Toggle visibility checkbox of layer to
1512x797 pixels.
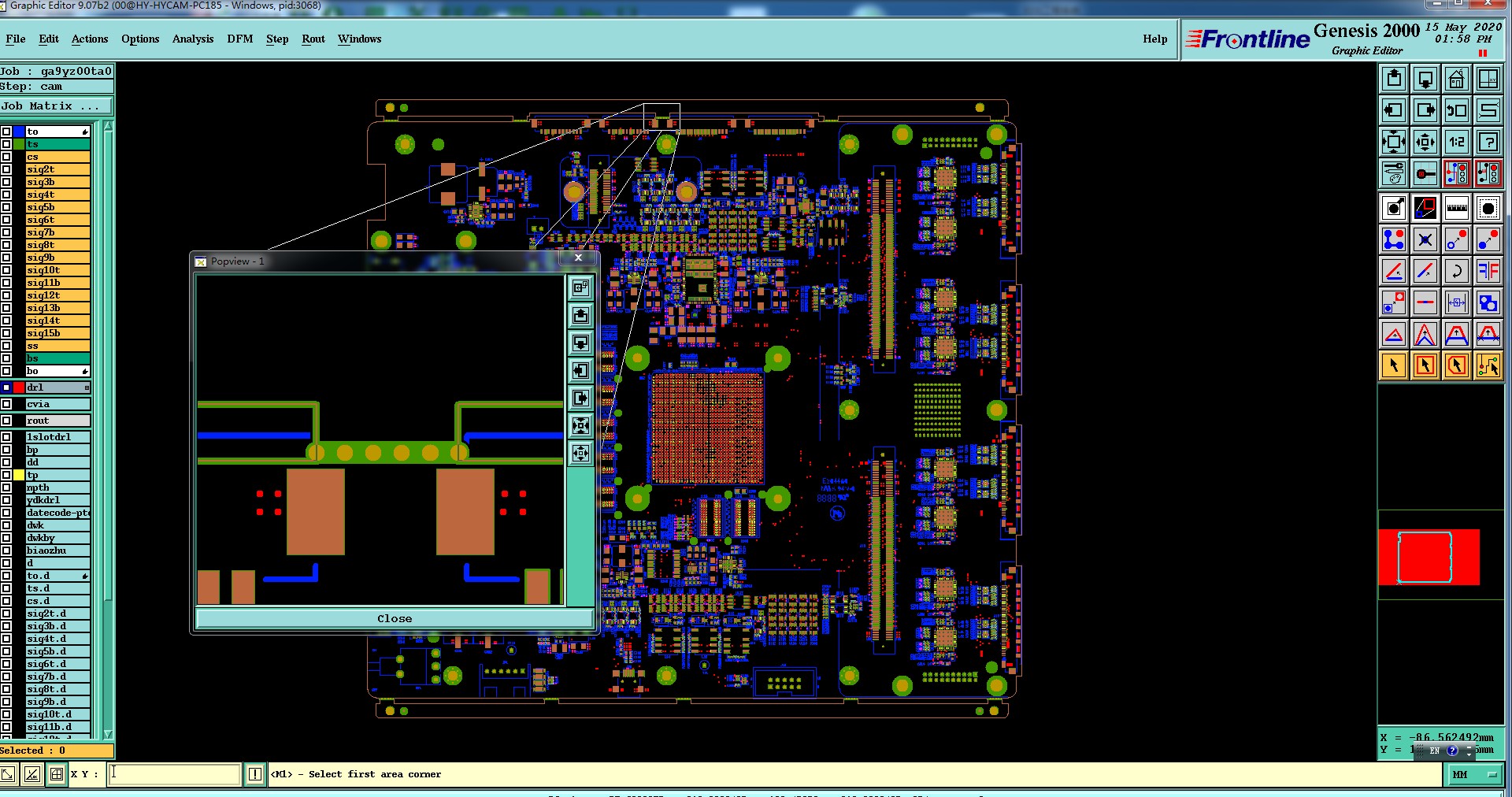coord(6,132)
